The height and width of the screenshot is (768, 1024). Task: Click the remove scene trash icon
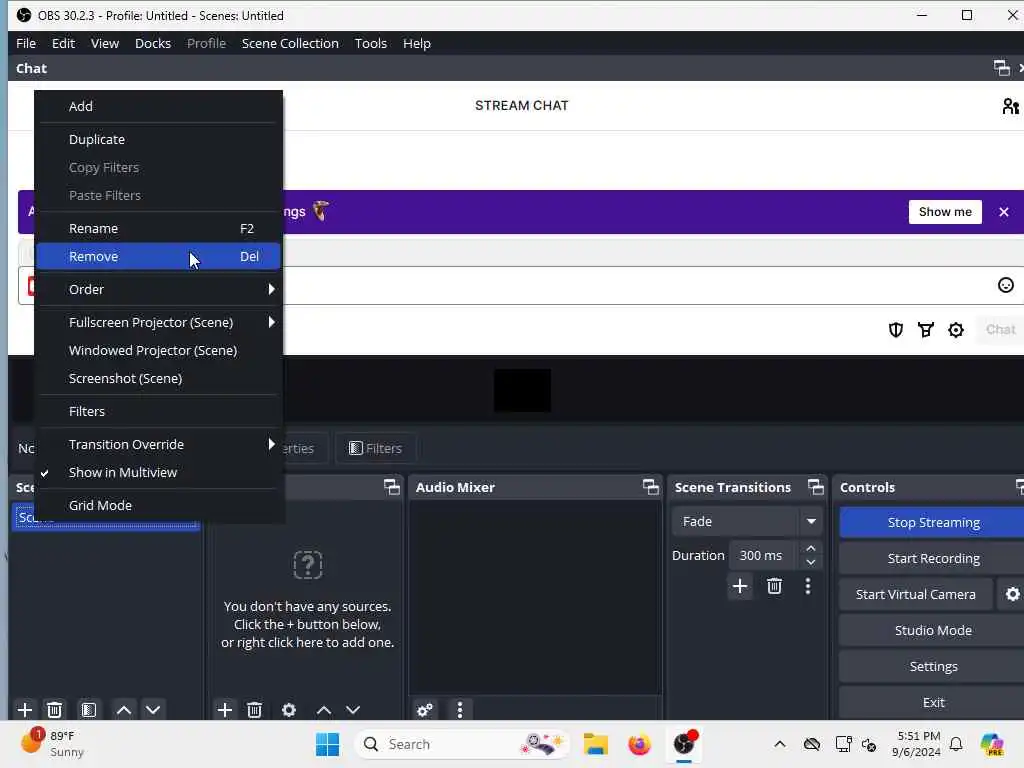[55, 710]
